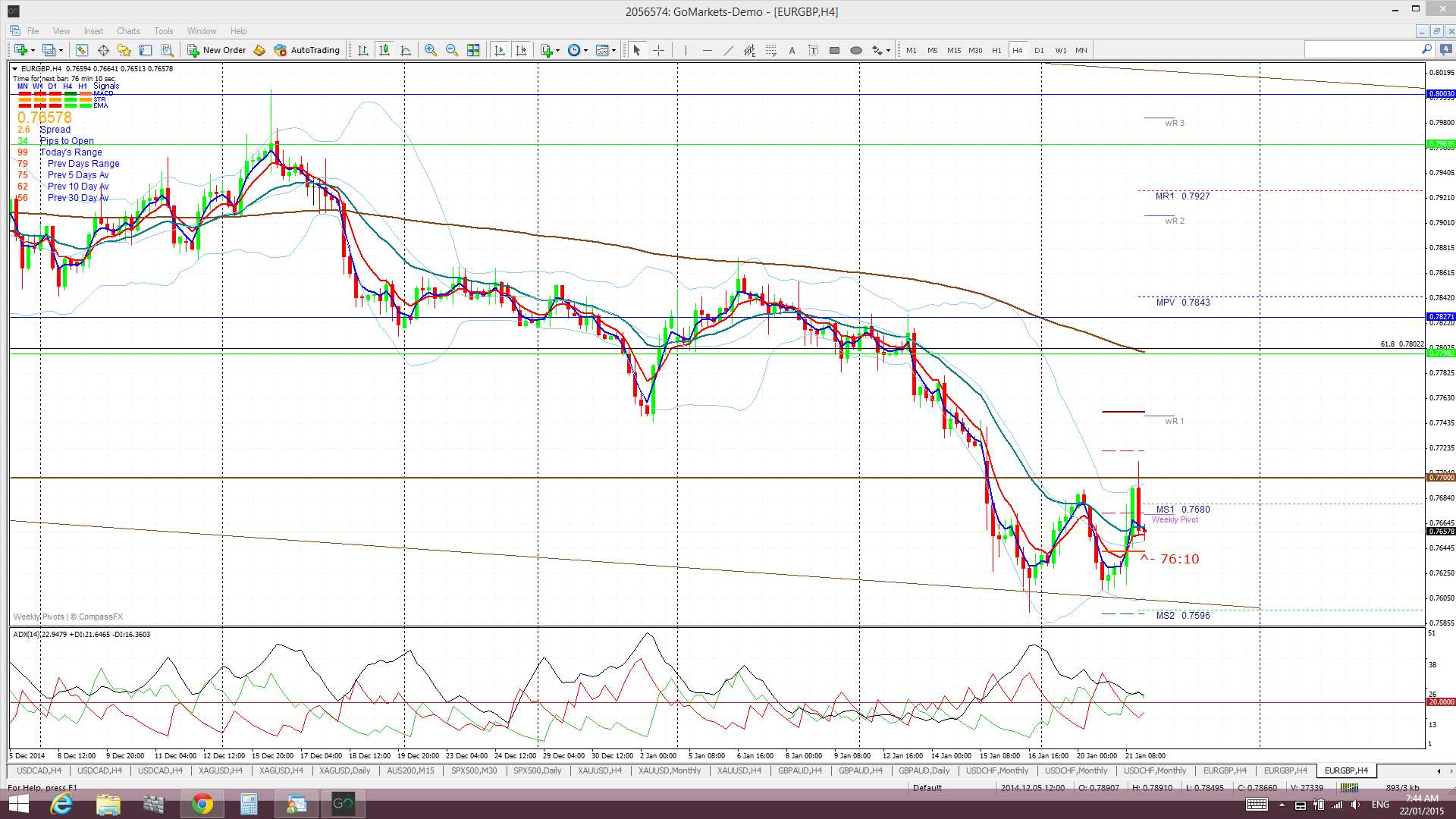Viewport: 1456px width, 819px height.
Task: Switch chart to candlesticks display
Action: (x=384, y=50)
